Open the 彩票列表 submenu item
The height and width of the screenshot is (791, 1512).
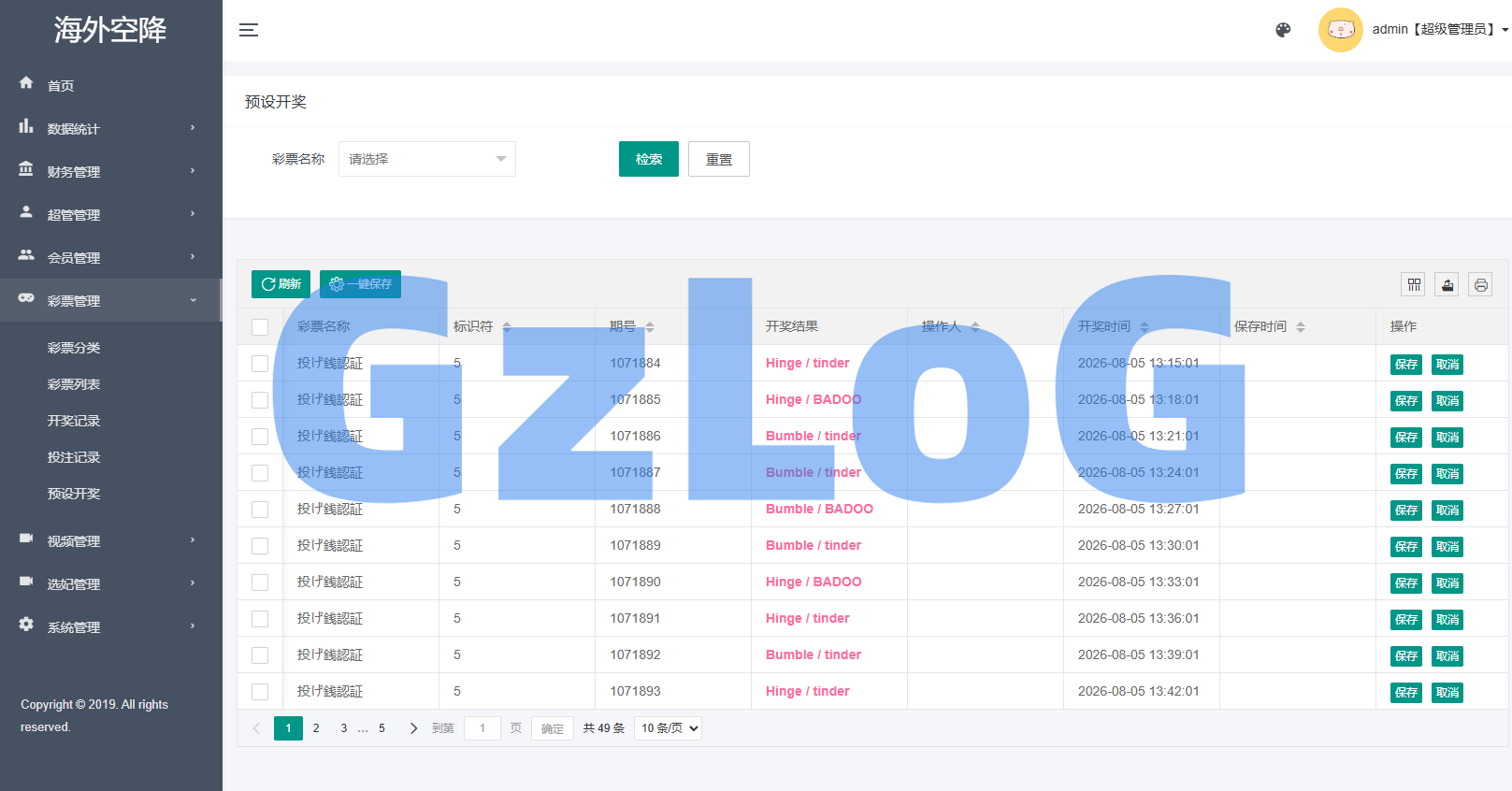pyautogui.click(x=74, y=384)
